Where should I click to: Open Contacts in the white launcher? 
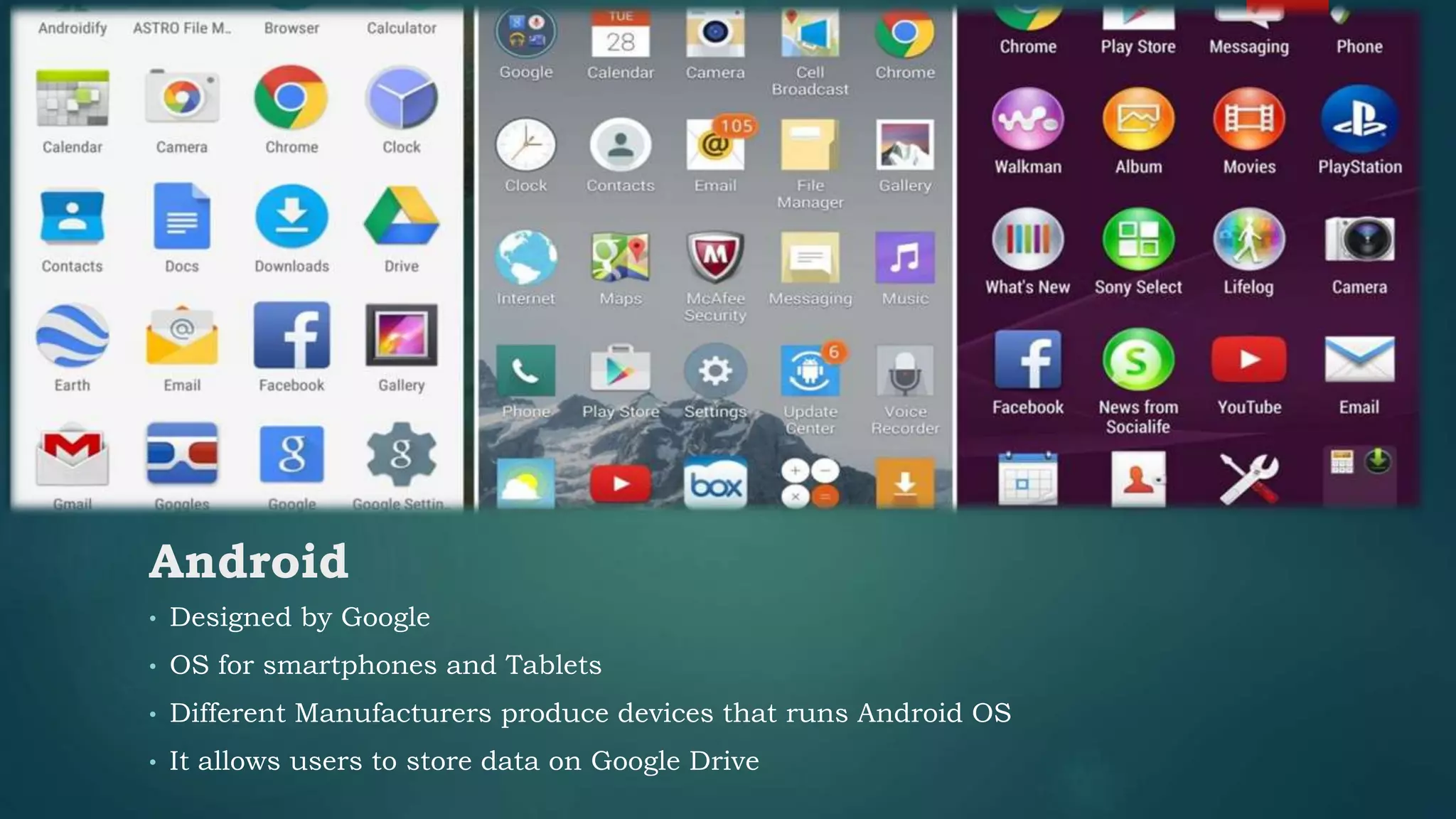pos(73,217)
